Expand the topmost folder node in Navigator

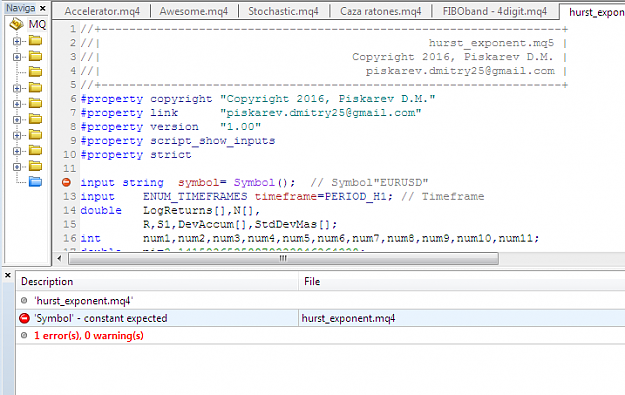17,41
